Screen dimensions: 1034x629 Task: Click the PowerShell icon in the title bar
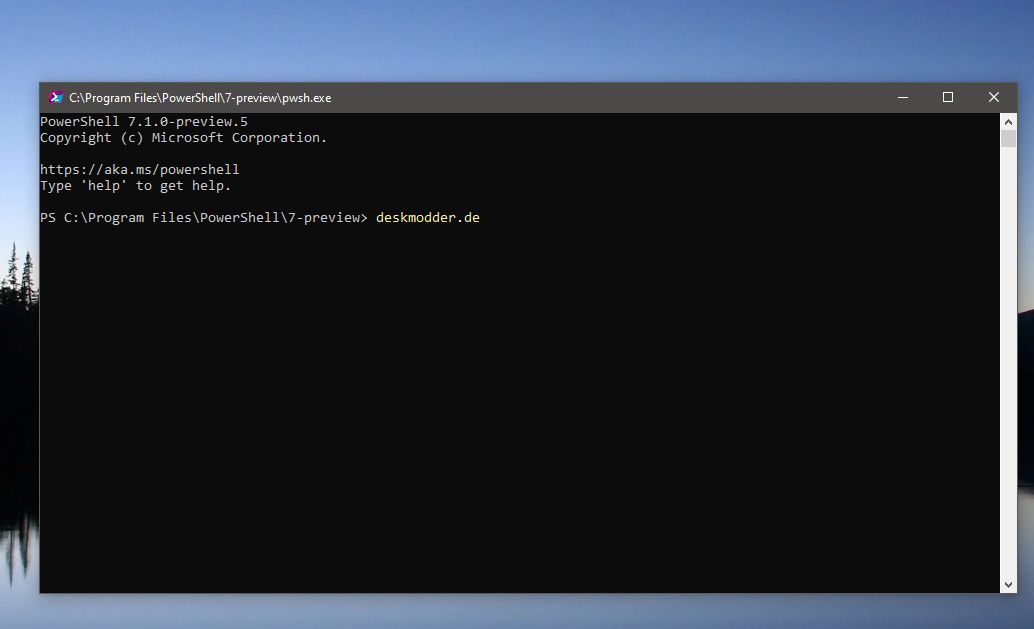point(56,98)
